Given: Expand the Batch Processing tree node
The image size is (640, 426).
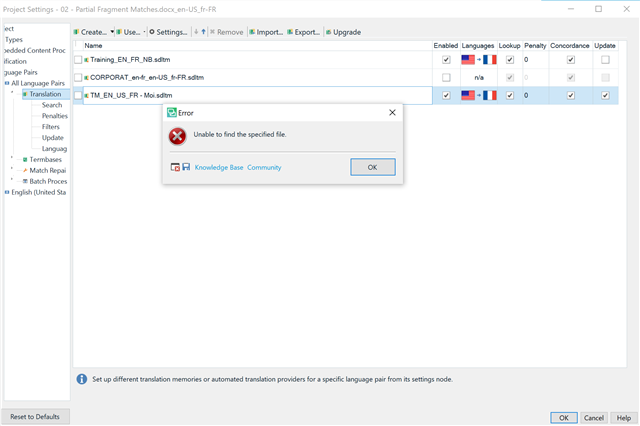Looking at the screenshot, I should pyautogui.click(x=12, y=180).
